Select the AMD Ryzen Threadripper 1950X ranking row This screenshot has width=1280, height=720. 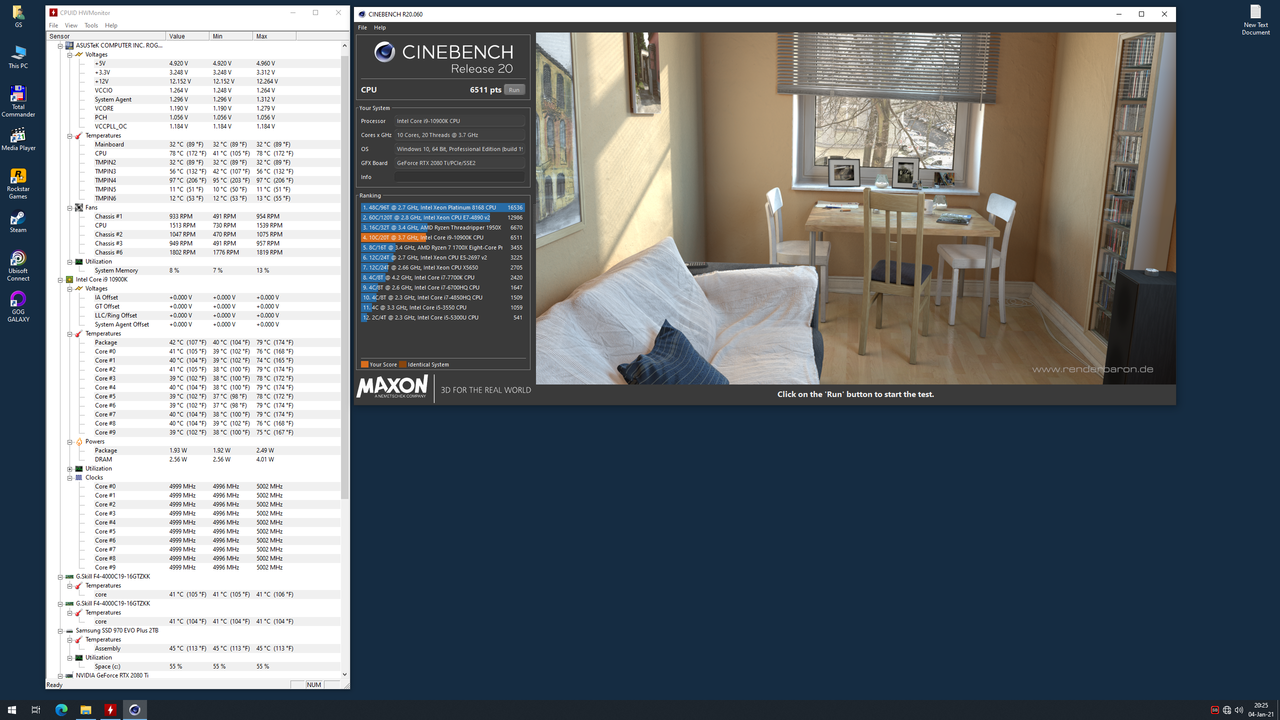[x=443, y=227]
